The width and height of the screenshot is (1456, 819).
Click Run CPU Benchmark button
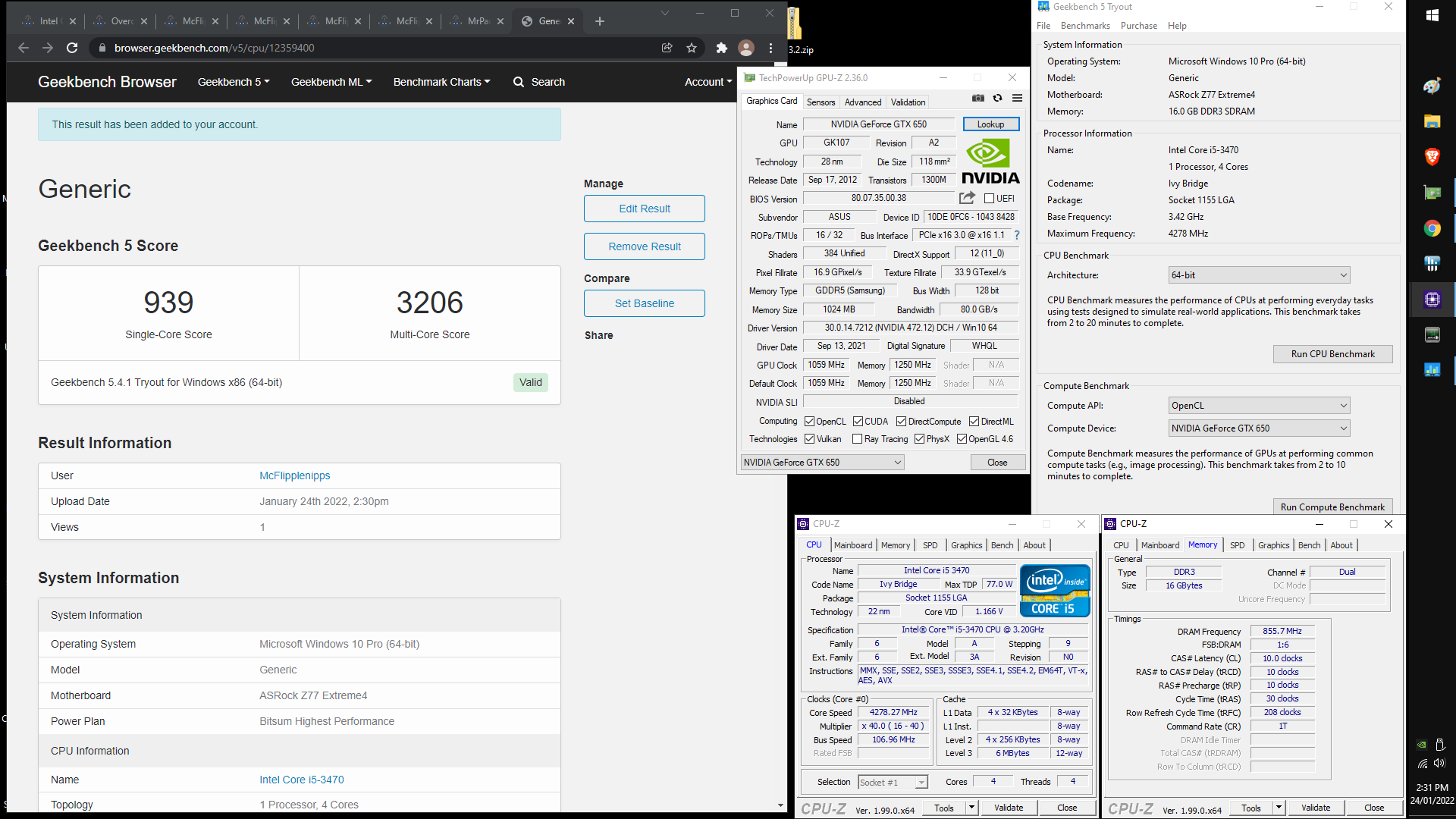1332,354
